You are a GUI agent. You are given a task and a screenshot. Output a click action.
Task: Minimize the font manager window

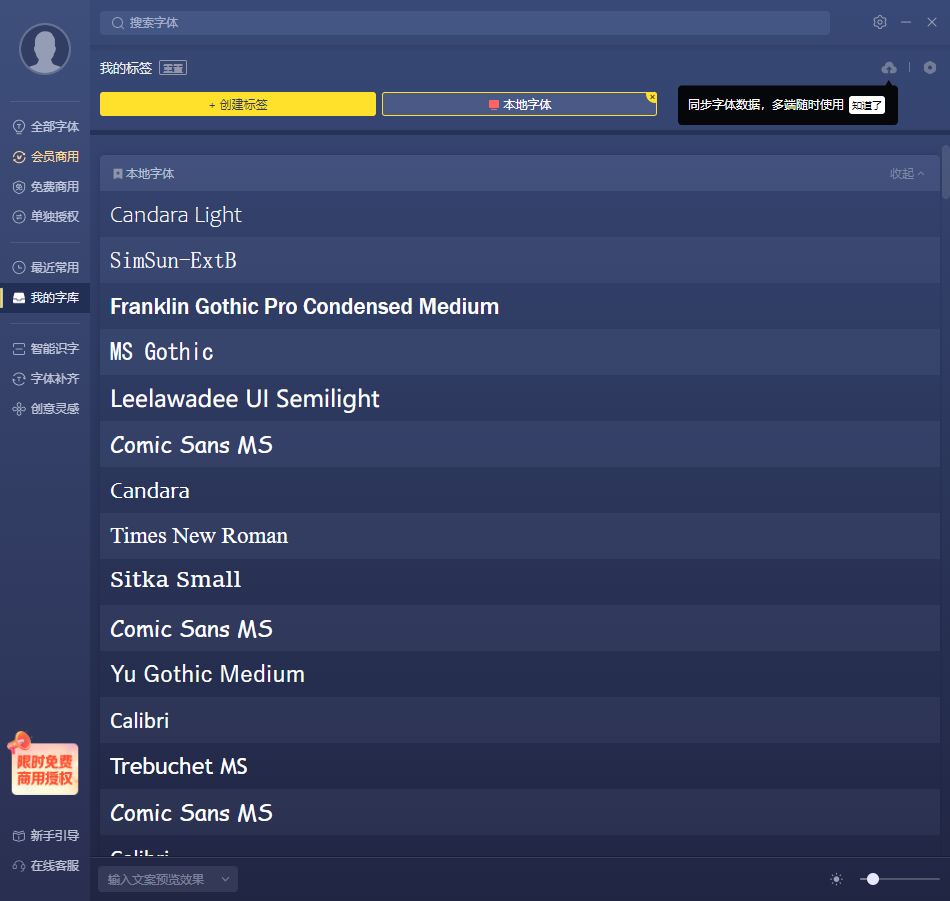(906, 22)
